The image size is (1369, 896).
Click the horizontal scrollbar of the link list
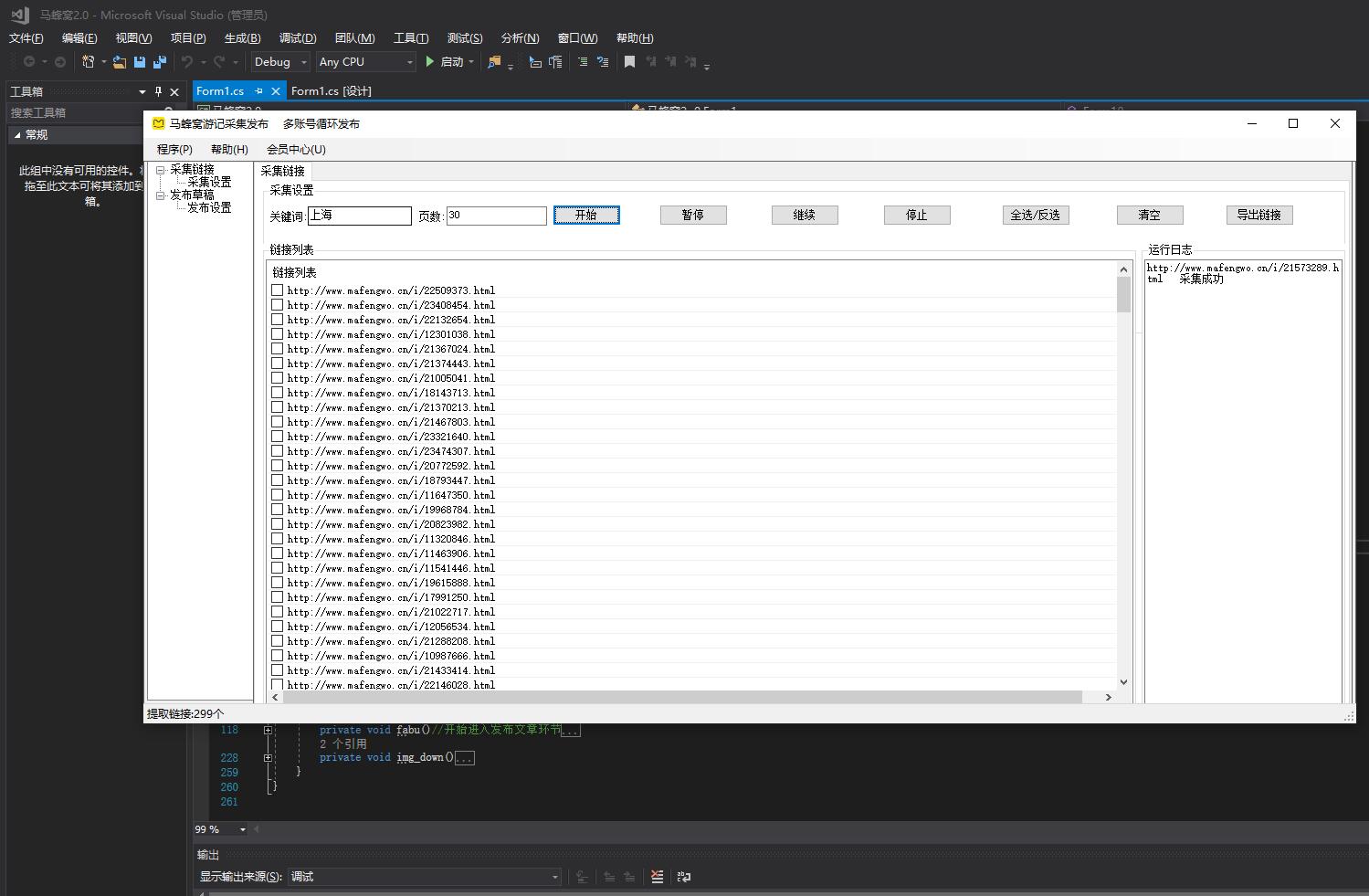[682, 697]
